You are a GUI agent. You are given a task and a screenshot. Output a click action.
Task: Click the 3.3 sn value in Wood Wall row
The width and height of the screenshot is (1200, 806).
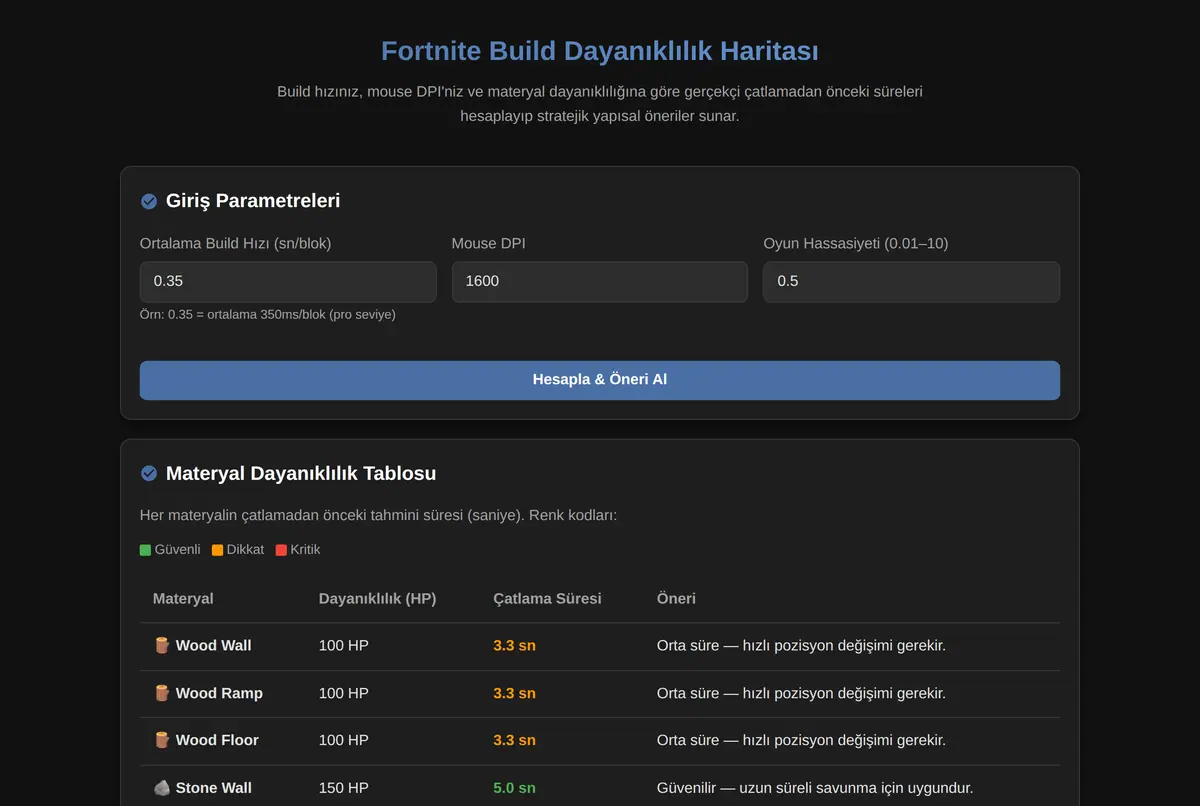514,645
